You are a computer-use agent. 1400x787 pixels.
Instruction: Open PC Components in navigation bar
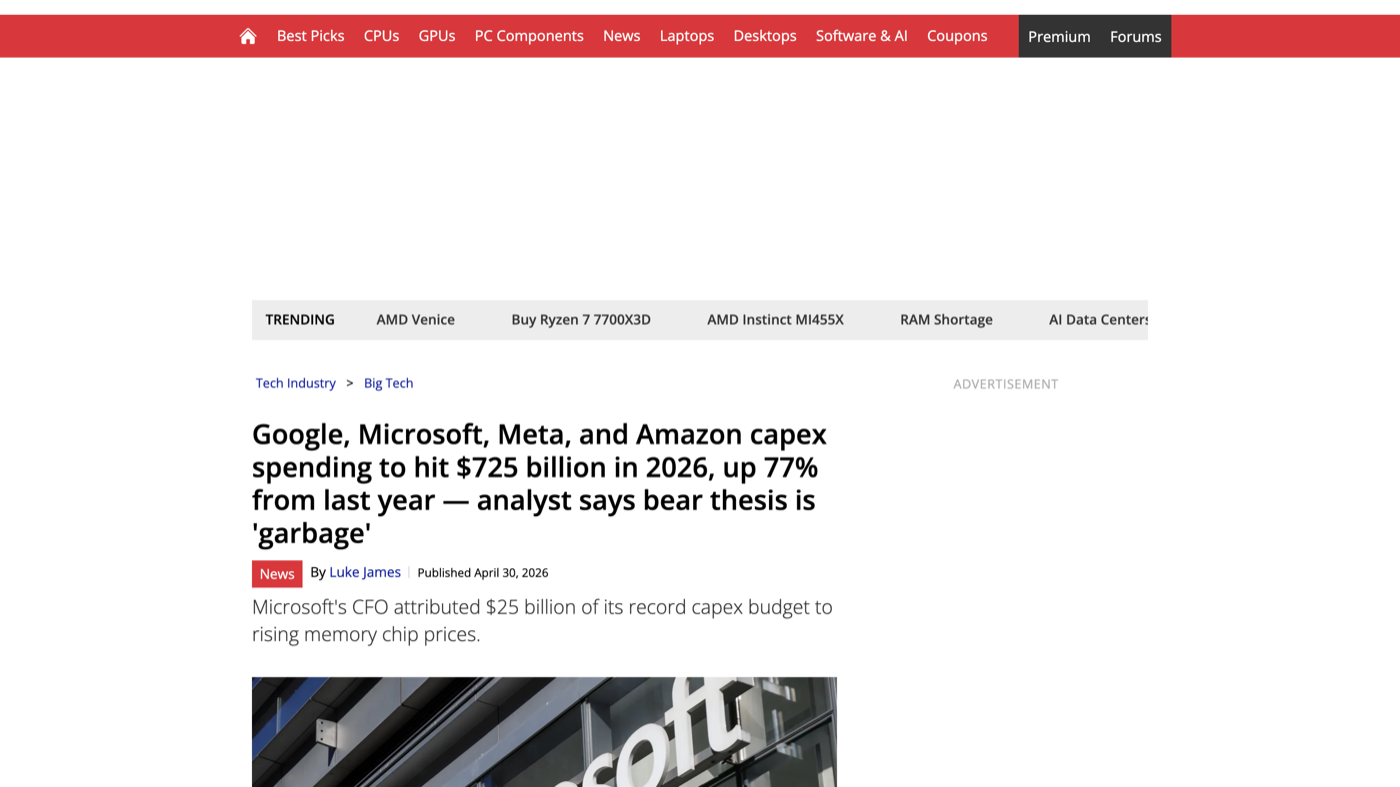coord(529,36)
